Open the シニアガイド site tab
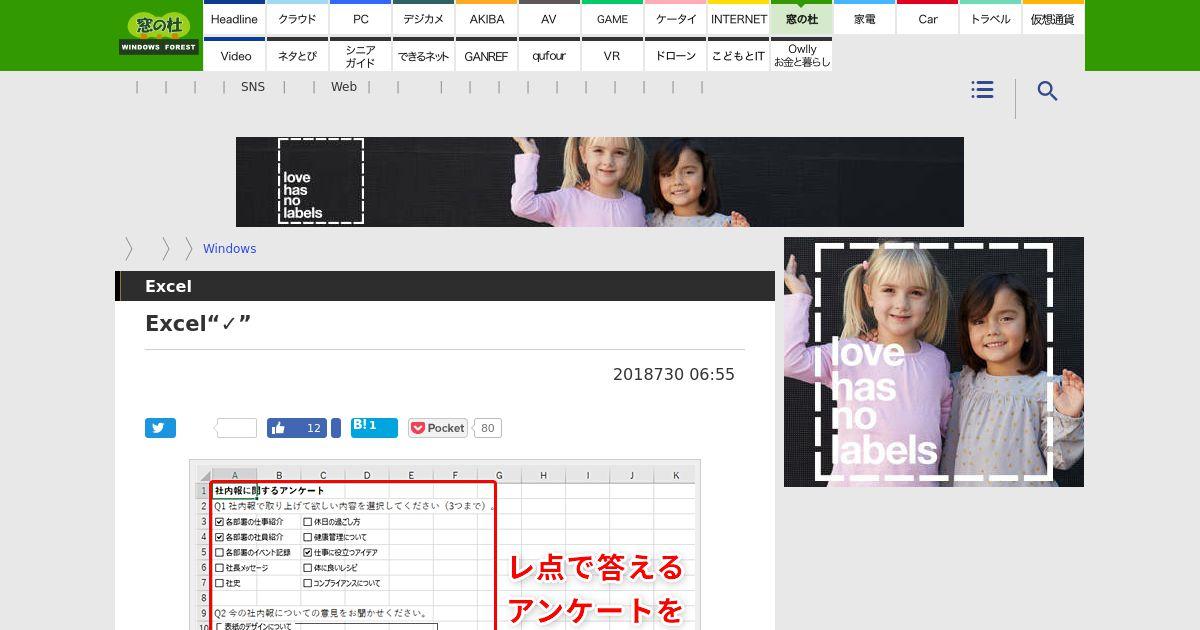1200x630 pixels. pos(360,56)
